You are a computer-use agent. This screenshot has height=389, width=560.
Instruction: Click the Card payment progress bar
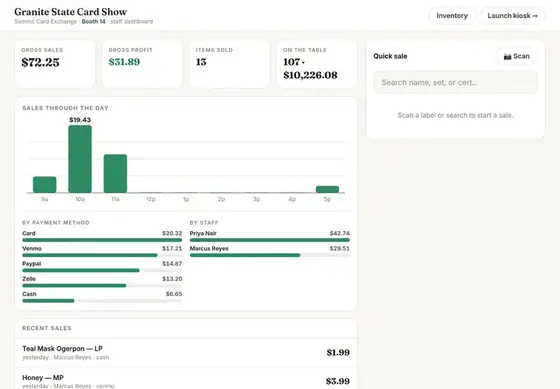(102, 240)
